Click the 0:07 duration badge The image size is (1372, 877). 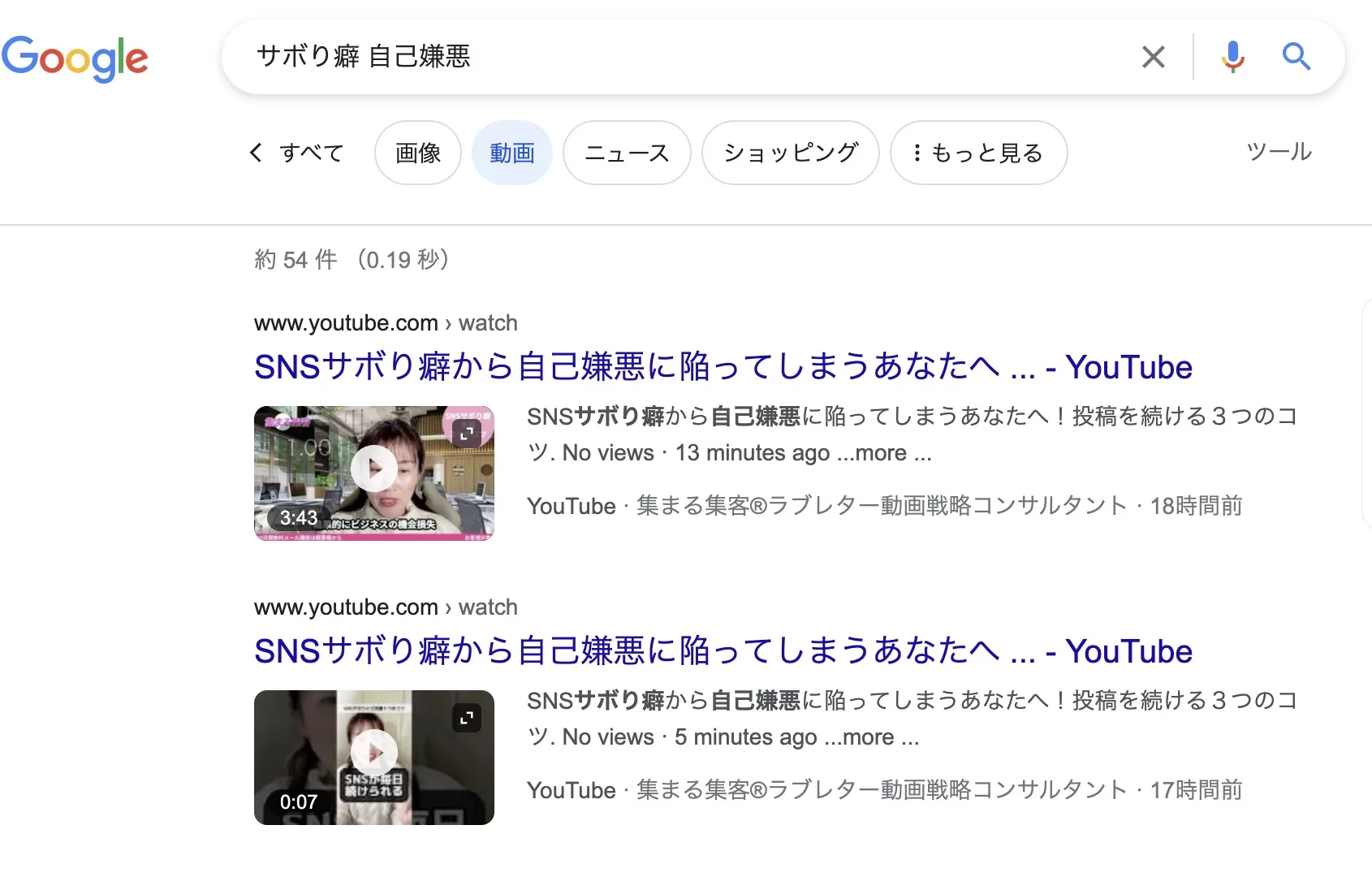tap(299, 801)
